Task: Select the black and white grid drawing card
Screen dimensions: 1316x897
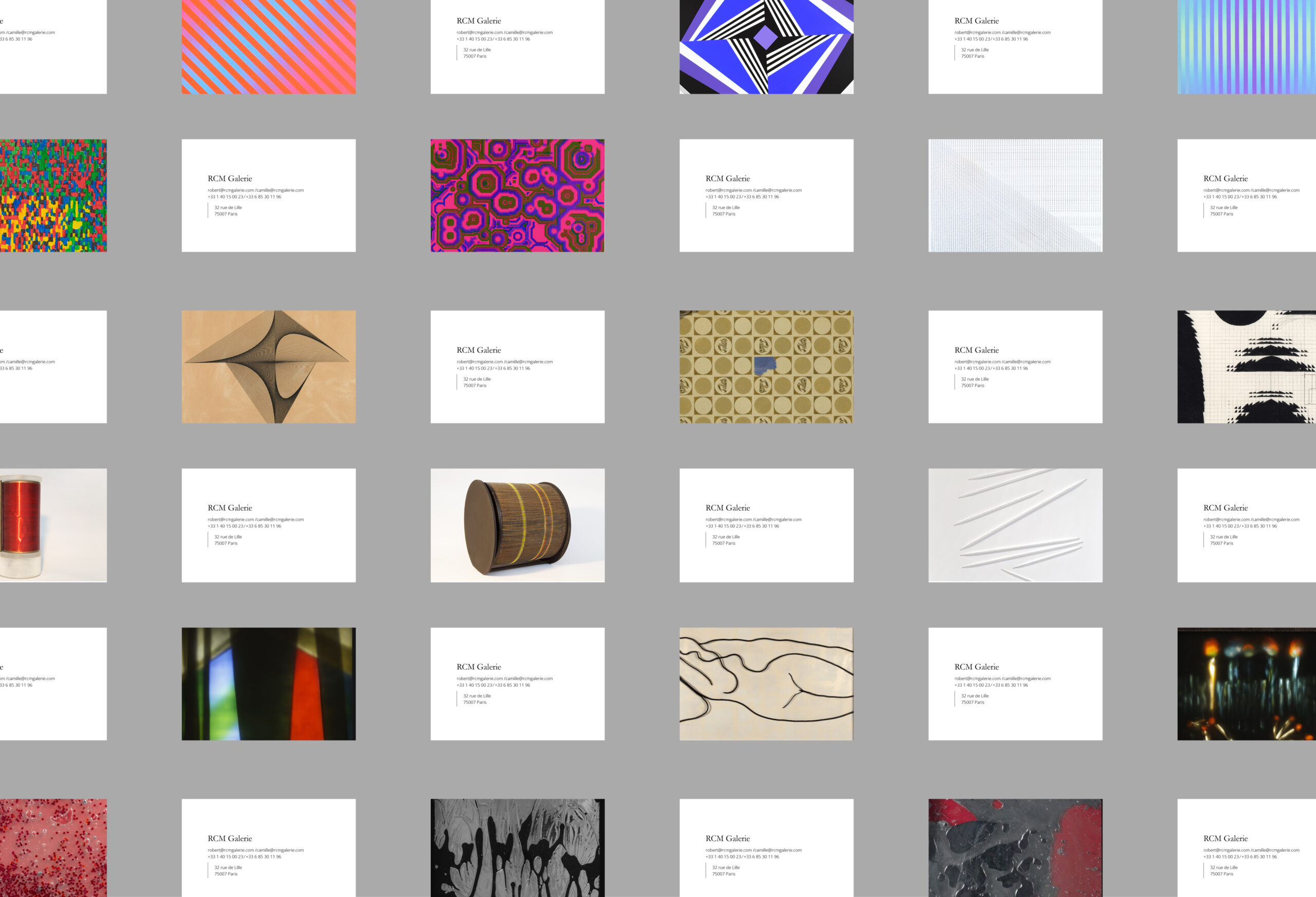Action: (x=1247, y=367)
